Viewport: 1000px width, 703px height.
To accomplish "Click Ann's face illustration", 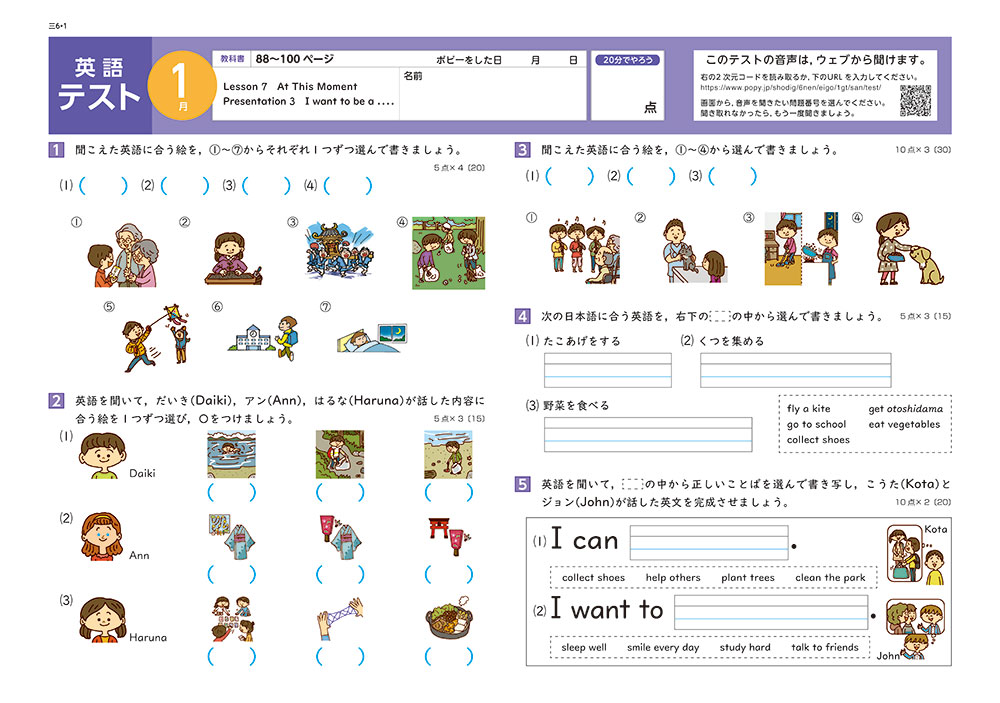I will (101, 536).
